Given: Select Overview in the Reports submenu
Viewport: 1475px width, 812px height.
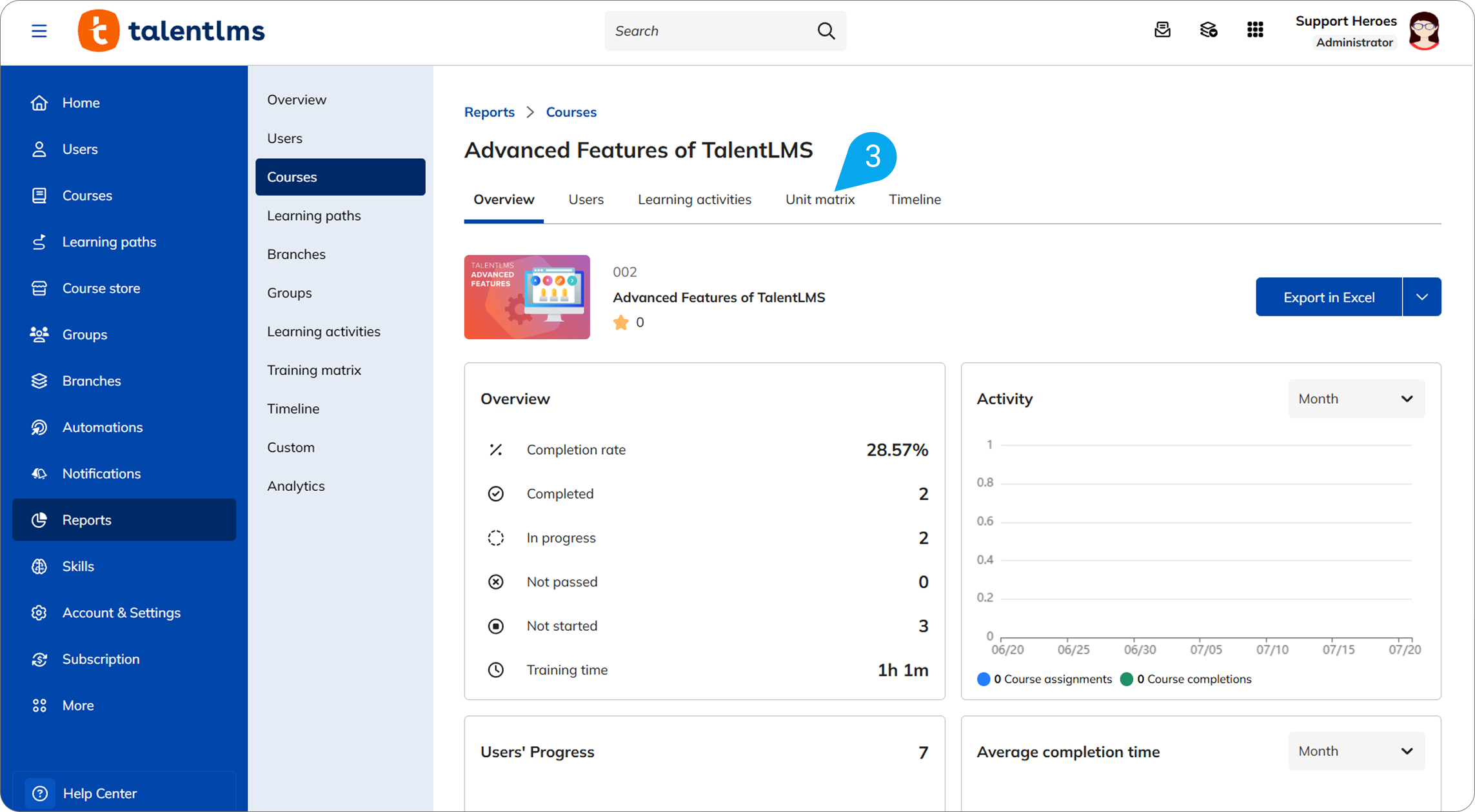Looking at the screenshot, I should point(297,100).
